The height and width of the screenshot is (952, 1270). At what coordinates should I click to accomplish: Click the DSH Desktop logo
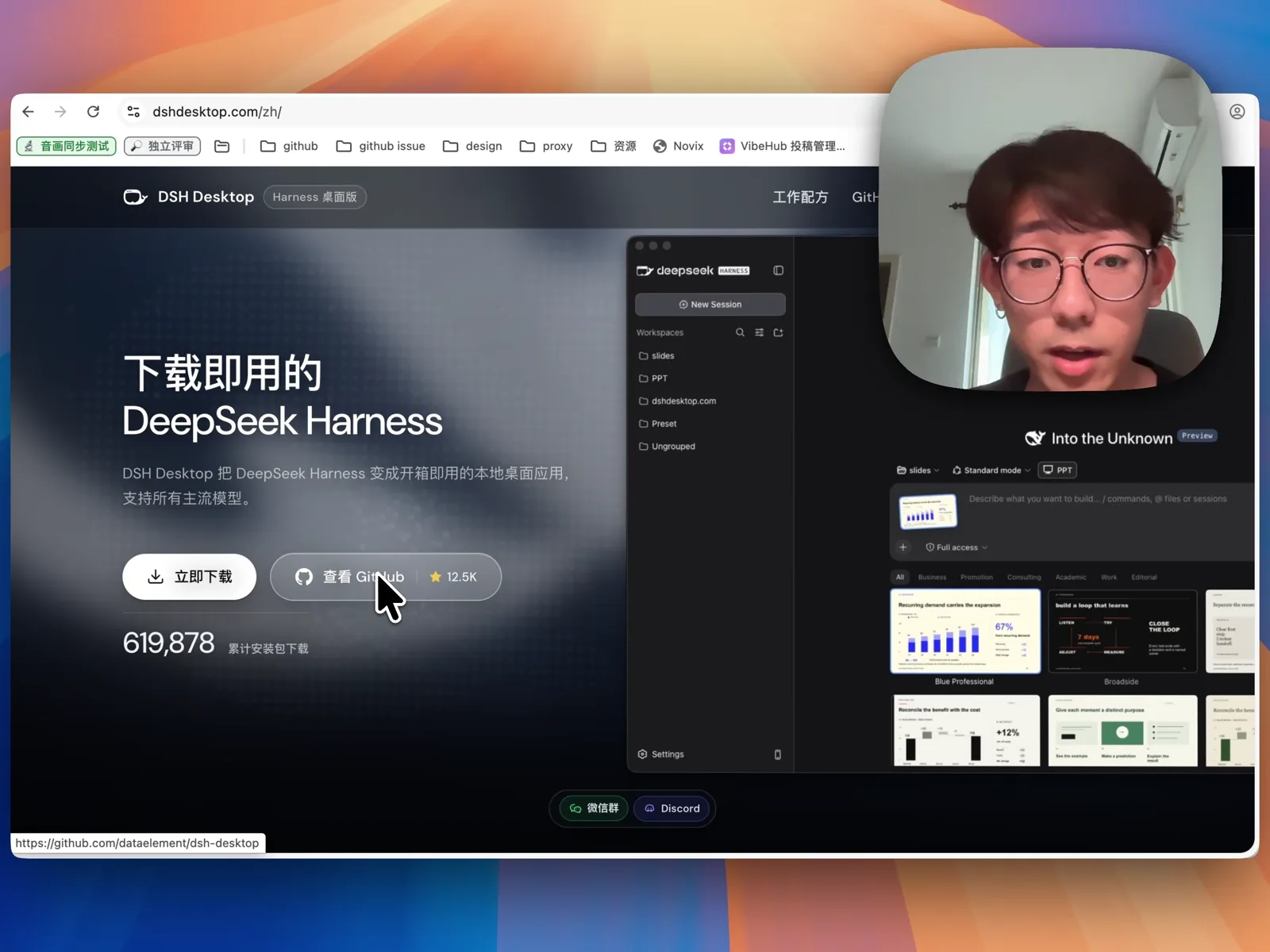[x=189, y=197]
